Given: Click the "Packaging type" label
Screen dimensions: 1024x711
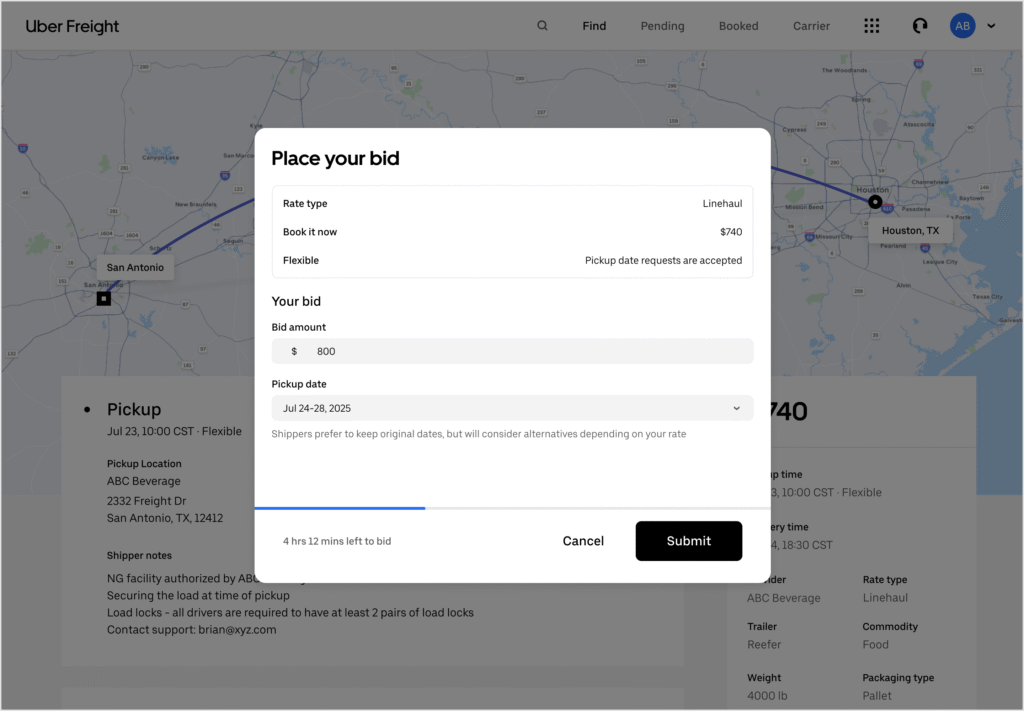Looking at the screenshot, I should coord(898,678).
